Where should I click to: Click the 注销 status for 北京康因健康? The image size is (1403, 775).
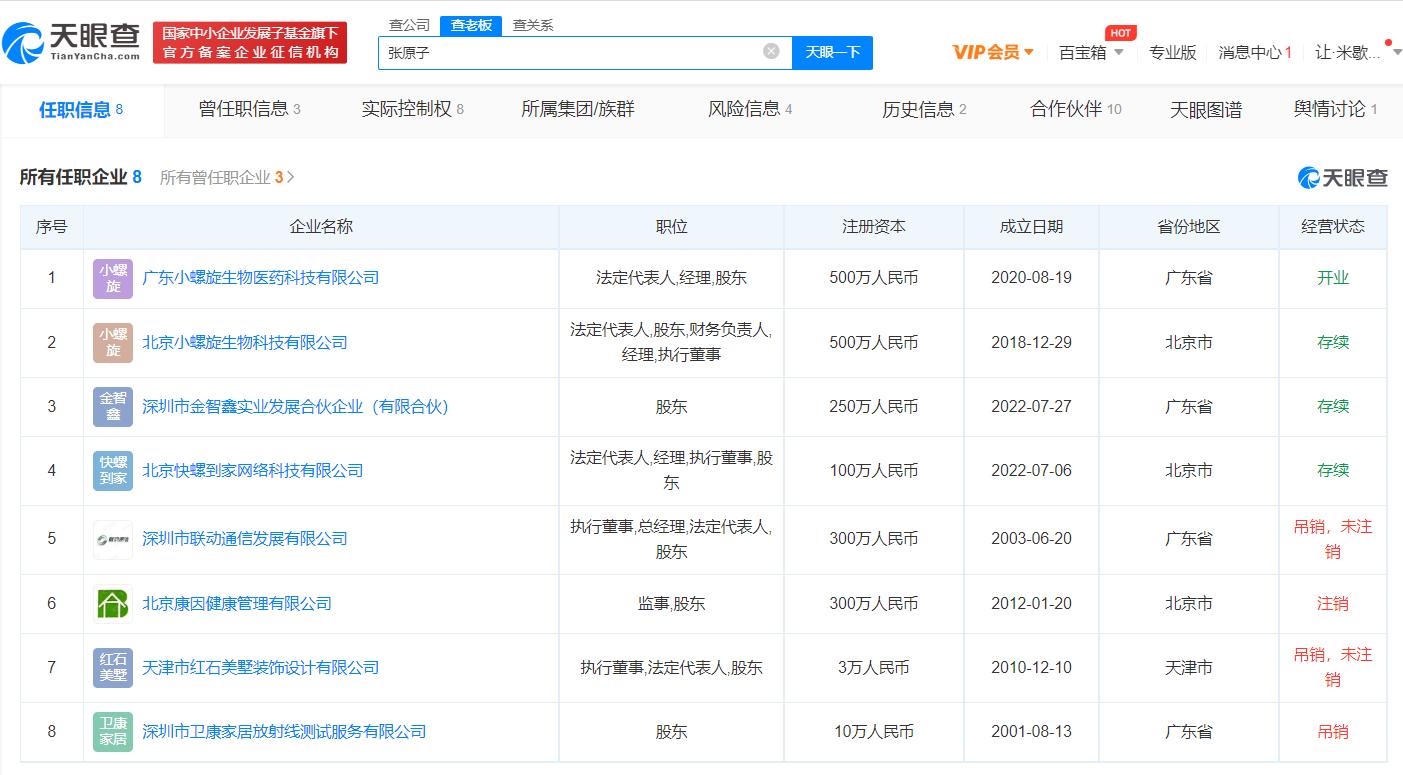pos(1333,604)
